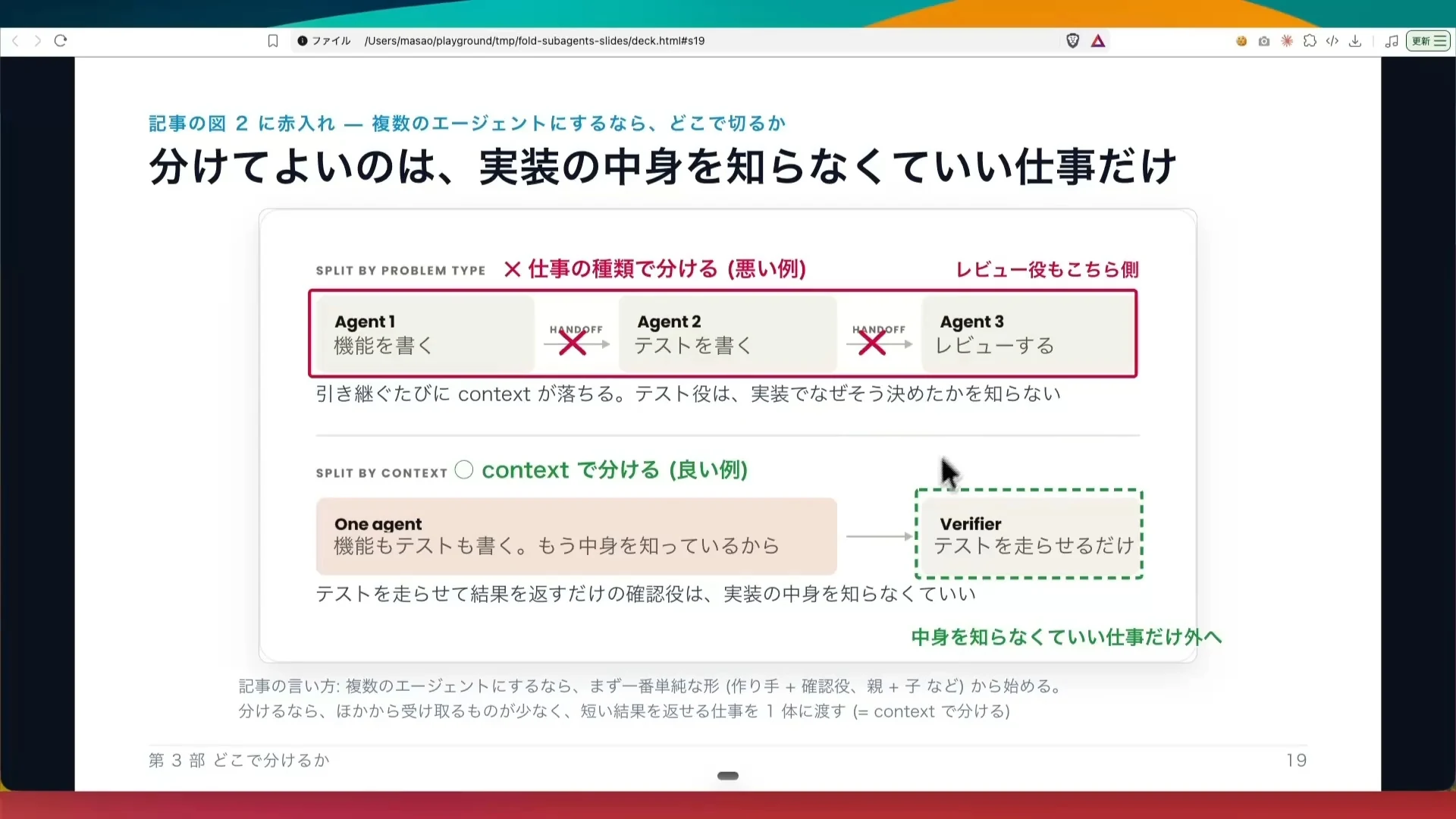Click the footnote line 分けるなら、ほかから
This screenshot has height=819, width=1456.
(x=624, y=711)
